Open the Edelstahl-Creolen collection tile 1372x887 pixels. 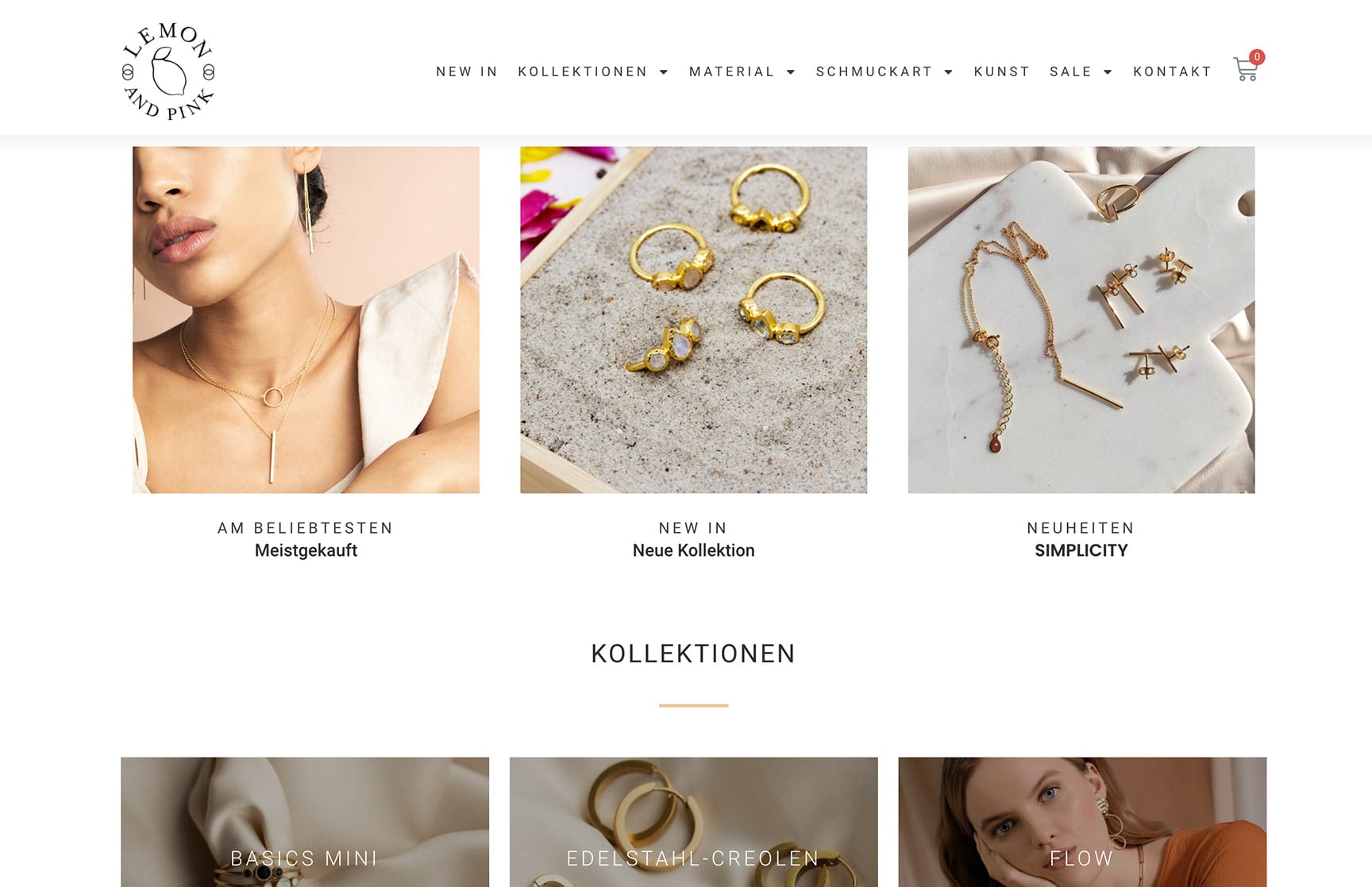(693, 822)
